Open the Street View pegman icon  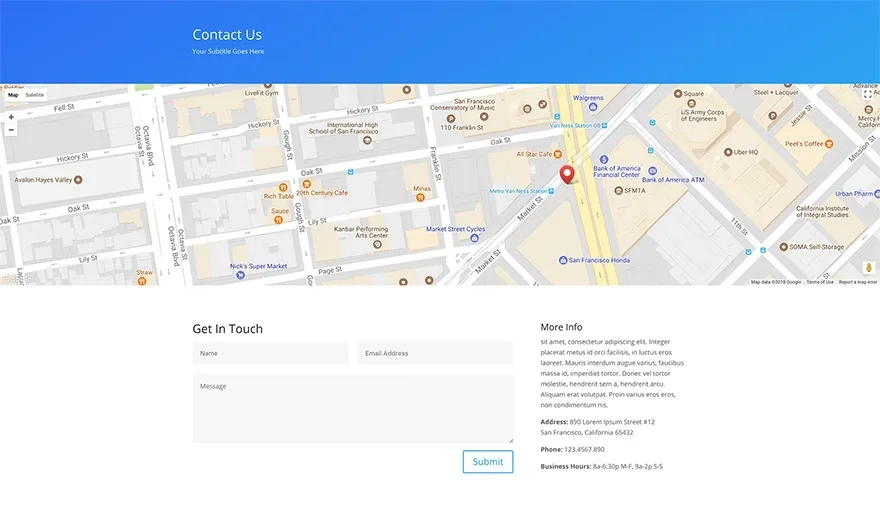click(x=869, y=268)
